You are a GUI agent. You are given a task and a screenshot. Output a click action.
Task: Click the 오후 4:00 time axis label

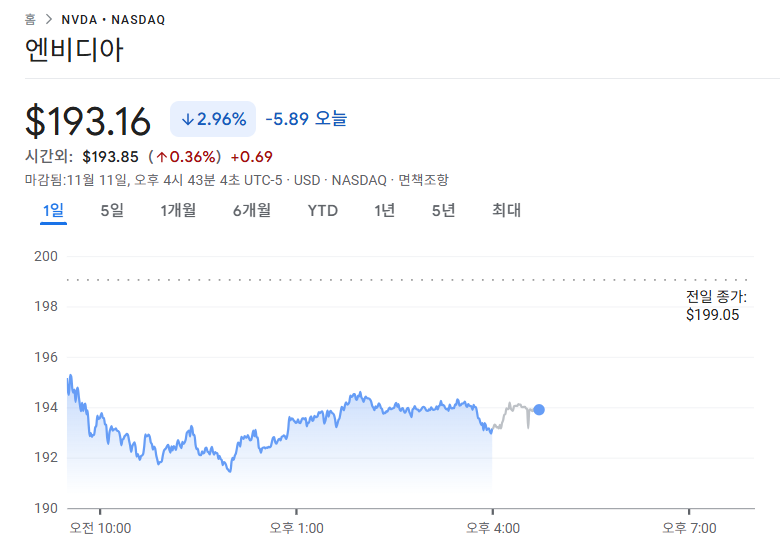click(x=492, y=528)
